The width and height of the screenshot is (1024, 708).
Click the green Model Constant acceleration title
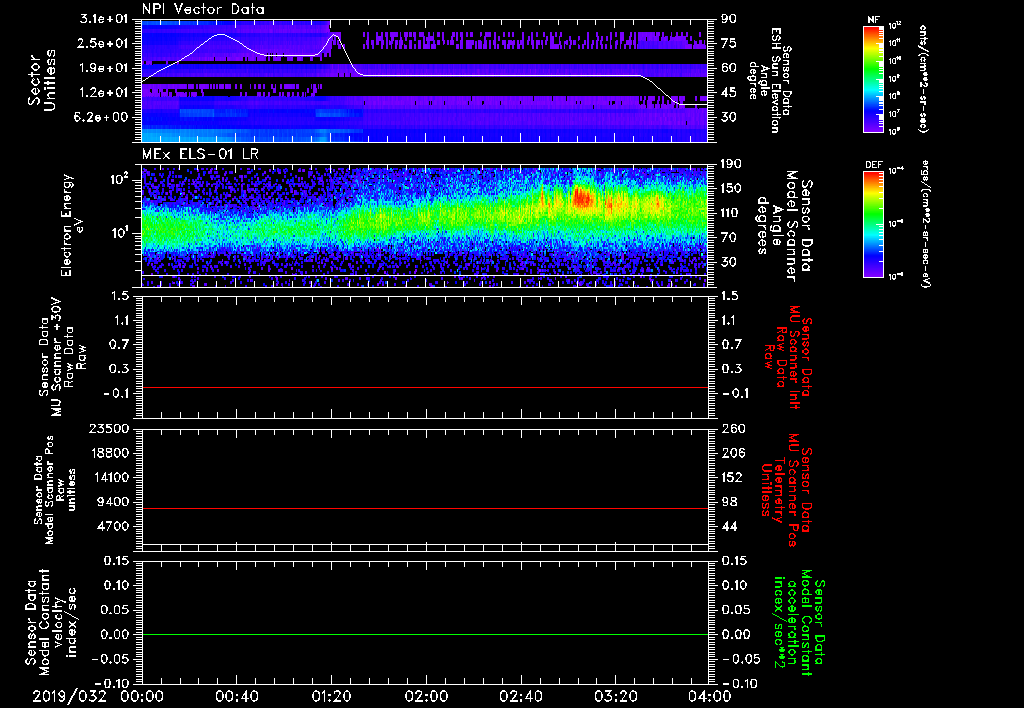(x=798, y=622)
